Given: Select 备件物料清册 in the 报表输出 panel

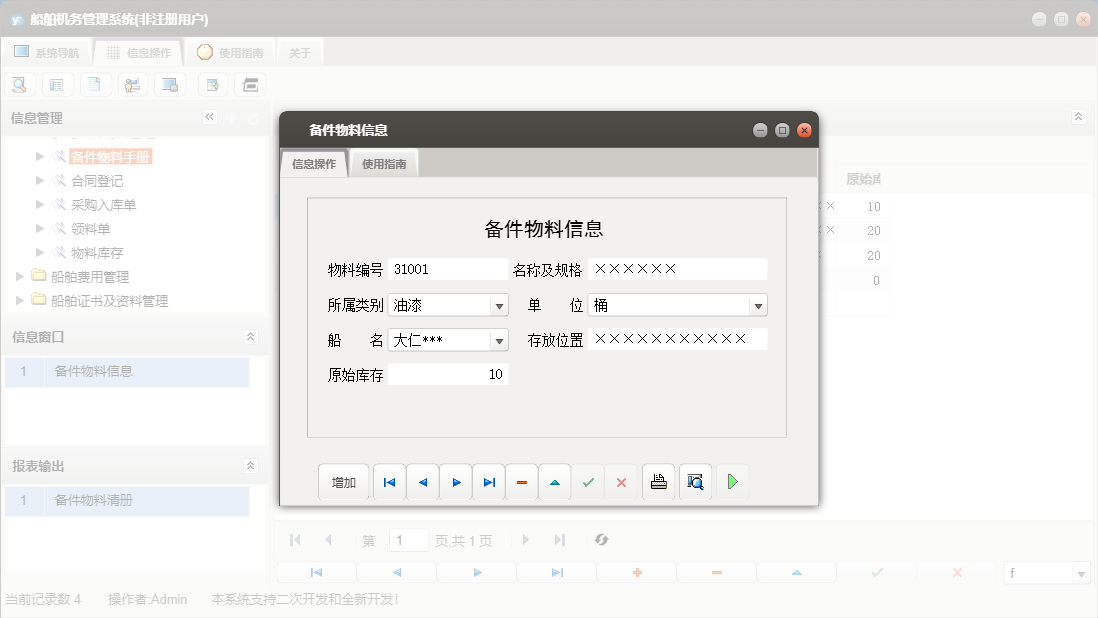Looking at the screenshot, I should tap(92, 501).
